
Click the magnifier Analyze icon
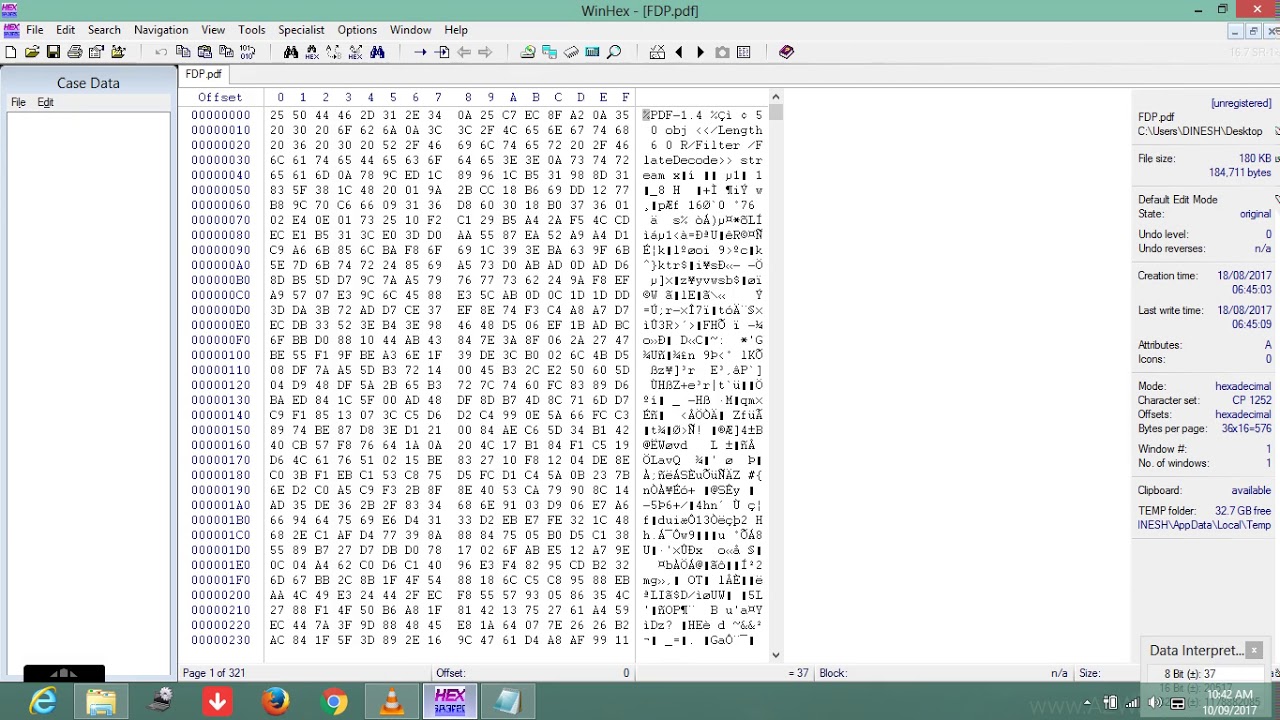pos(614,52)
